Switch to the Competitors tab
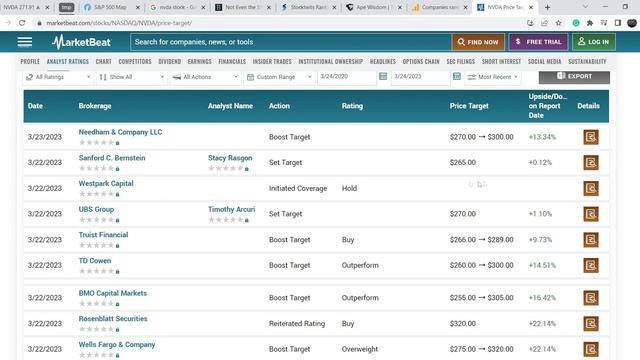640x360 pixels. point(135,62)
